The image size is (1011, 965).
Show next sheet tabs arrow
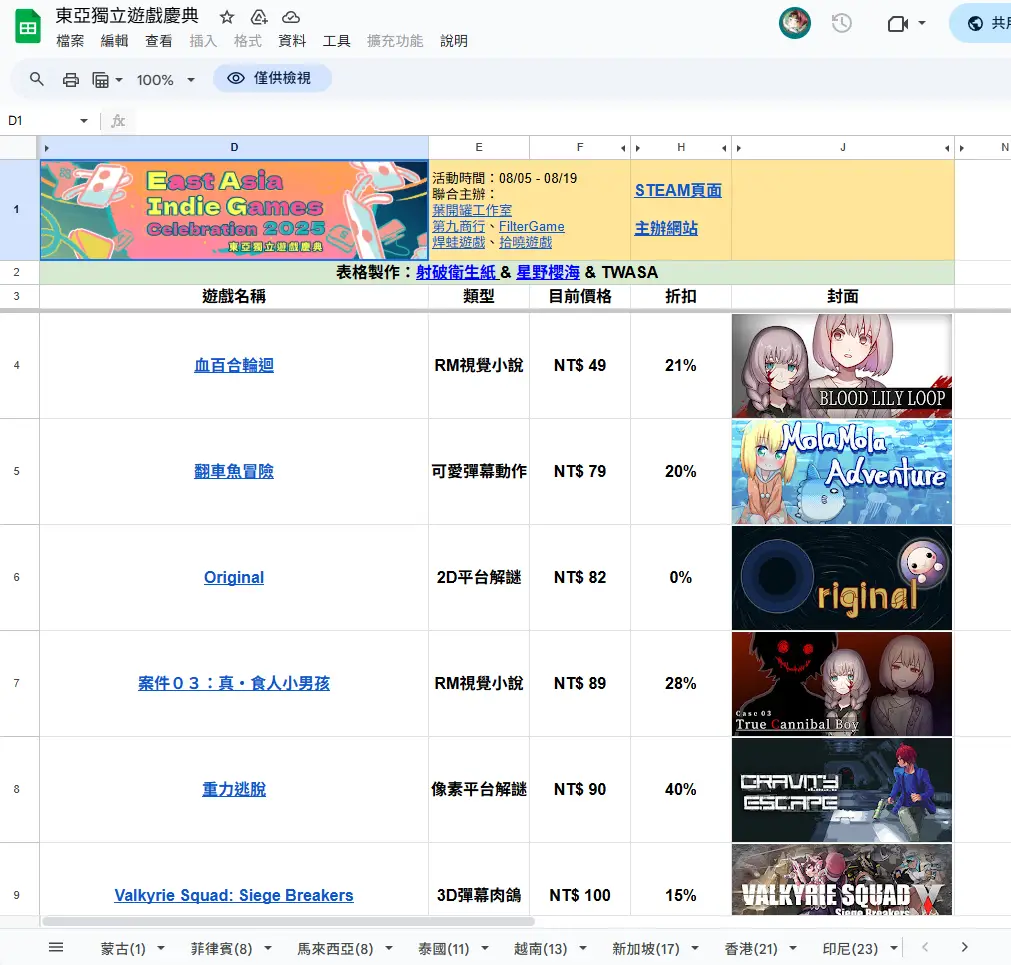965,947
